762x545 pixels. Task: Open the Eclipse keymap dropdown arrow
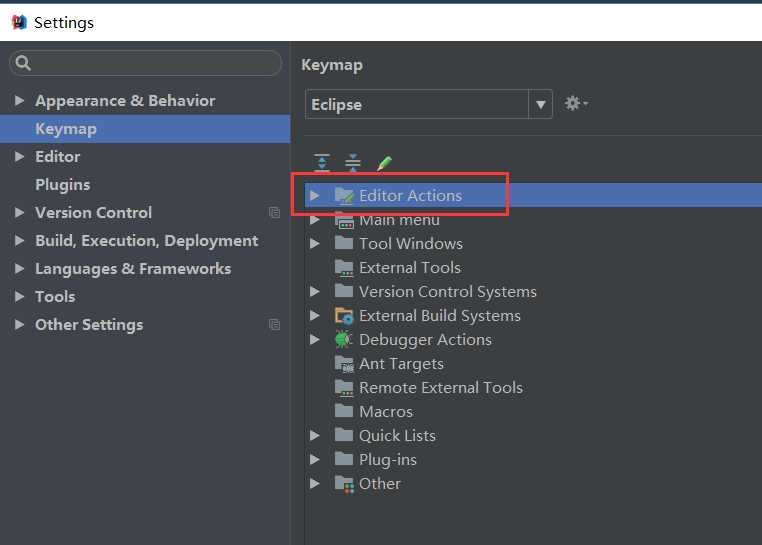540,104
